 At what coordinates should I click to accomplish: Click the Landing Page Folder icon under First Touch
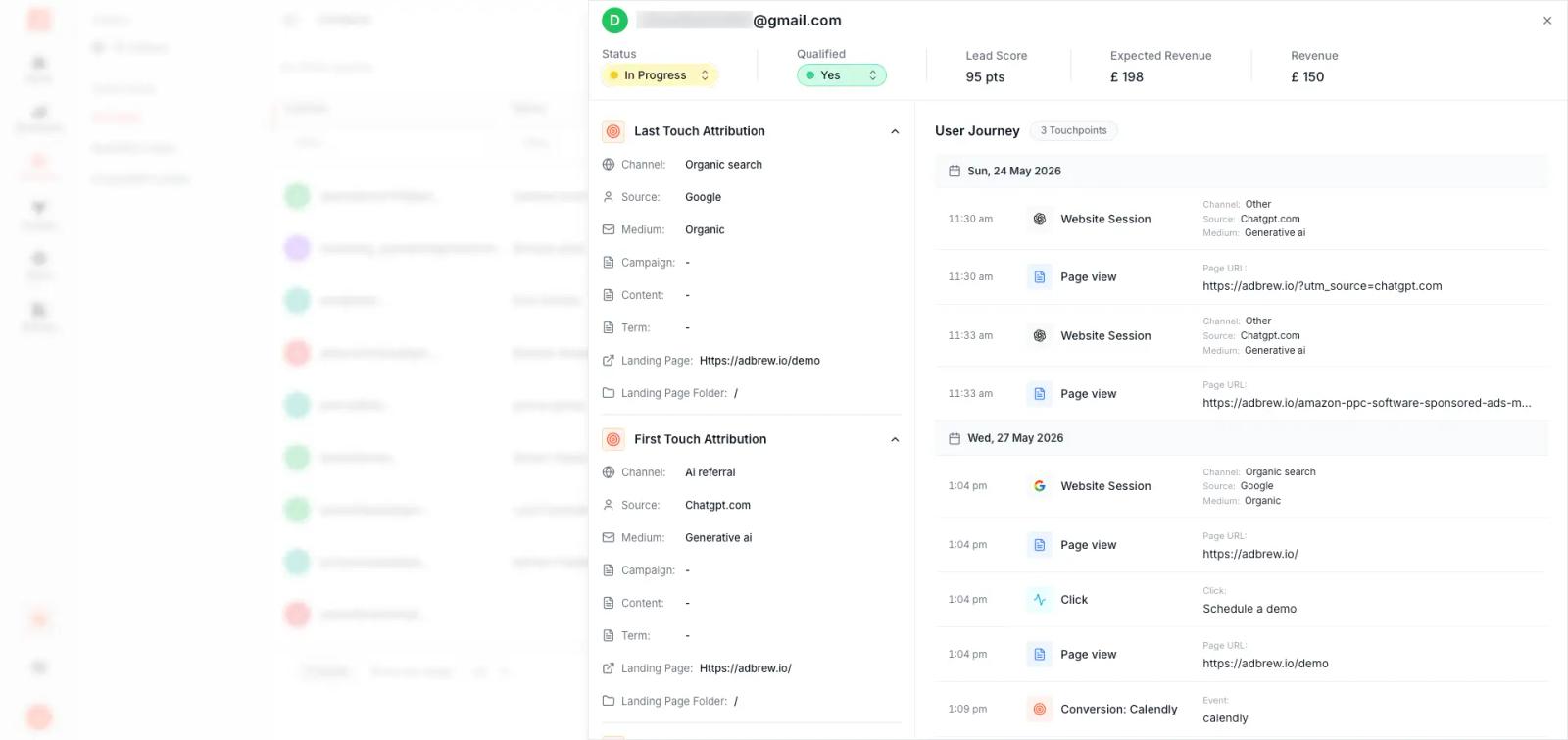click(x=609, y=701)
